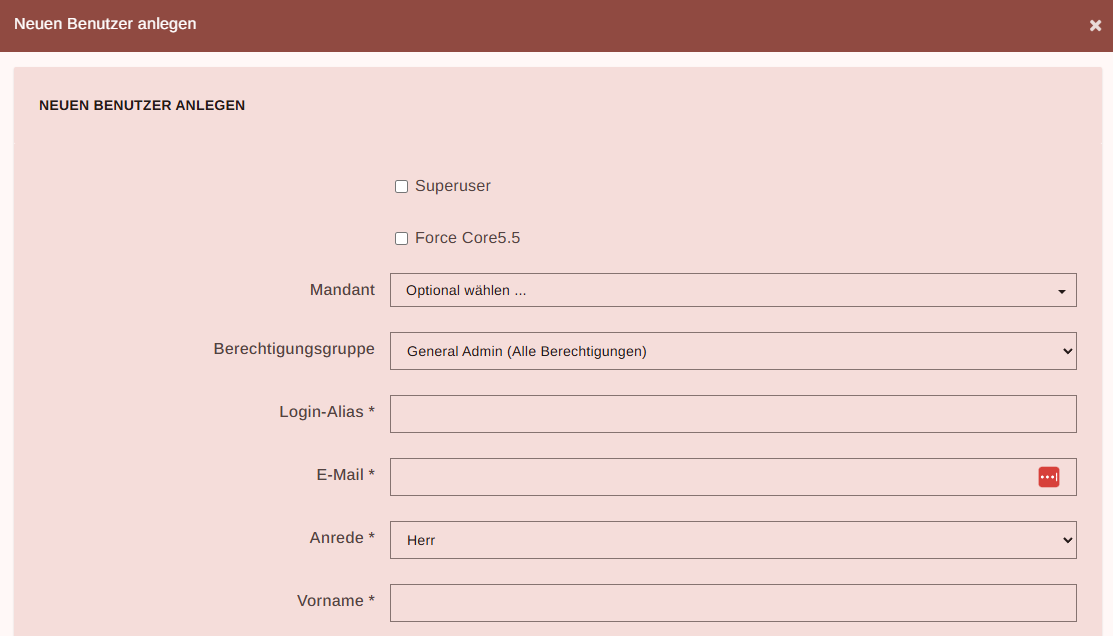1113x636 pixels.
Task: Click the Berechtigungsgruppe field label
Action: [294, 349]
